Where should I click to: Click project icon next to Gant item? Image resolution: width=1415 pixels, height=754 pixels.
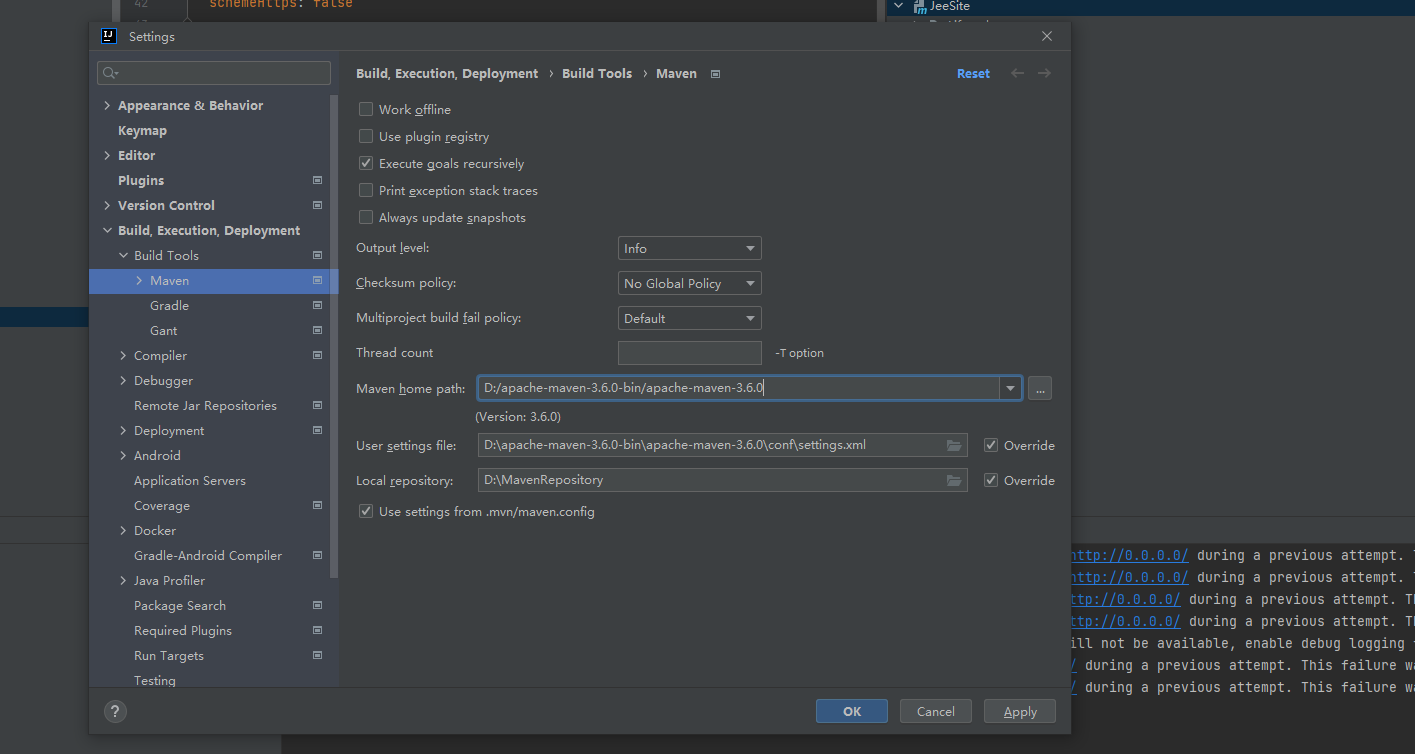[x=317, y=331]
